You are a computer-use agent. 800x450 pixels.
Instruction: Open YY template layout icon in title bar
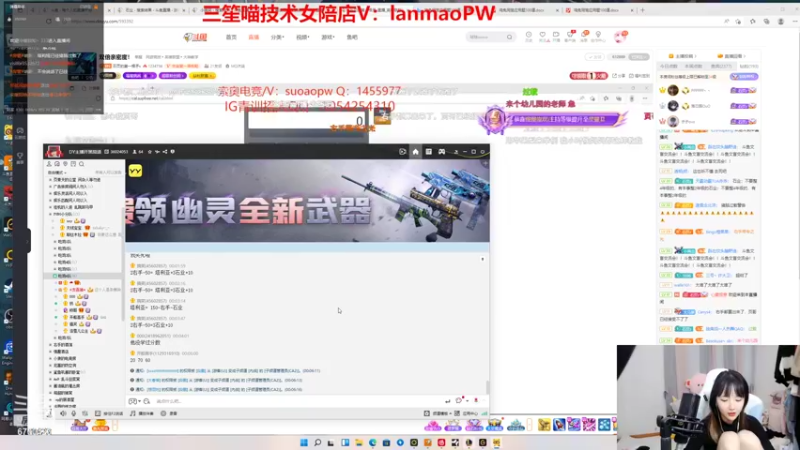click(x=429, y=152)
